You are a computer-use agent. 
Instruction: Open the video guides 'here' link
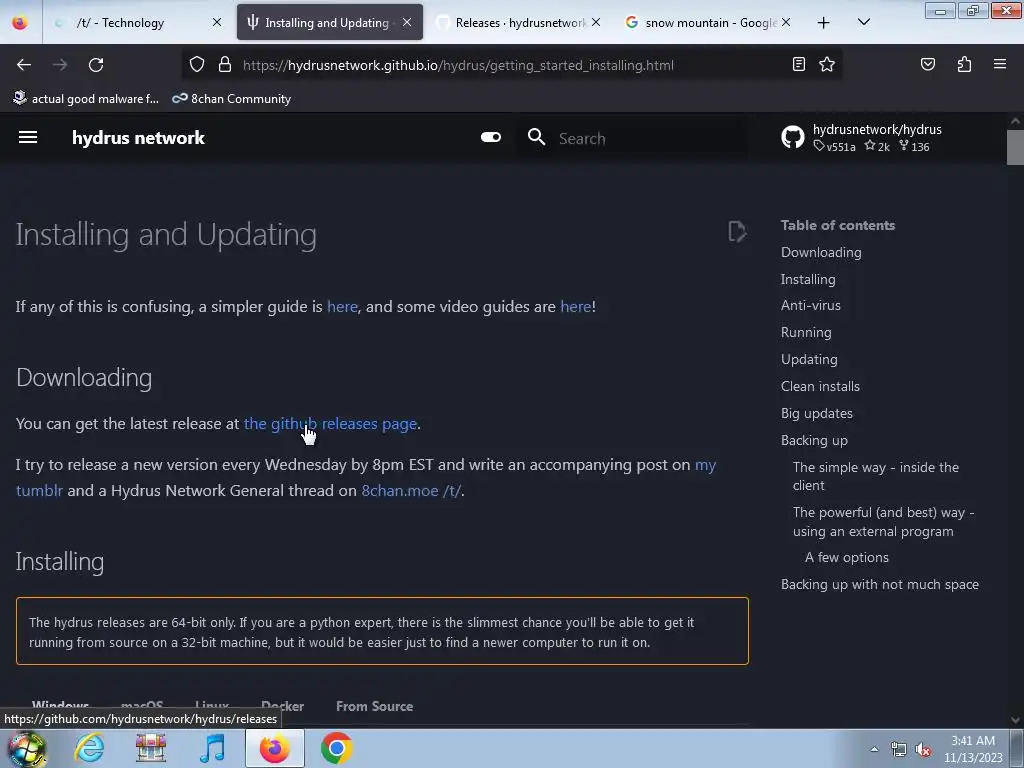pyautogui.click(x=575, y=306)
